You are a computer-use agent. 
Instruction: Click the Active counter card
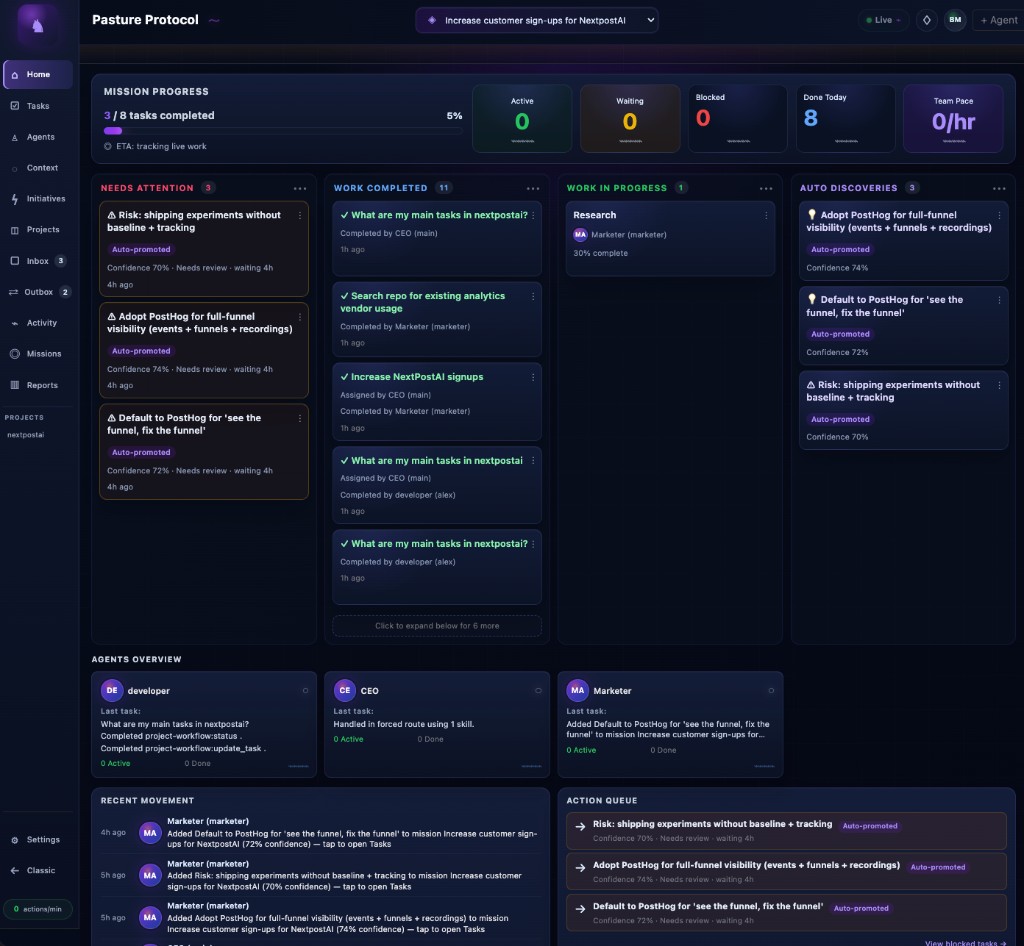coord(522,118)
